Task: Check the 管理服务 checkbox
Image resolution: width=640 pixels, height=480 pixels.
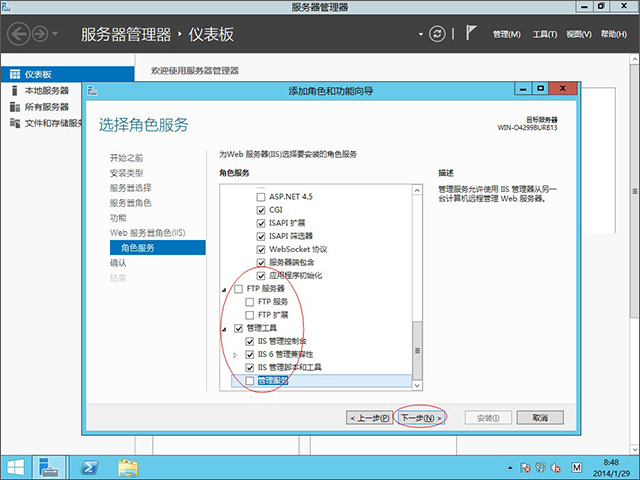Action: [x=249, y=381]
